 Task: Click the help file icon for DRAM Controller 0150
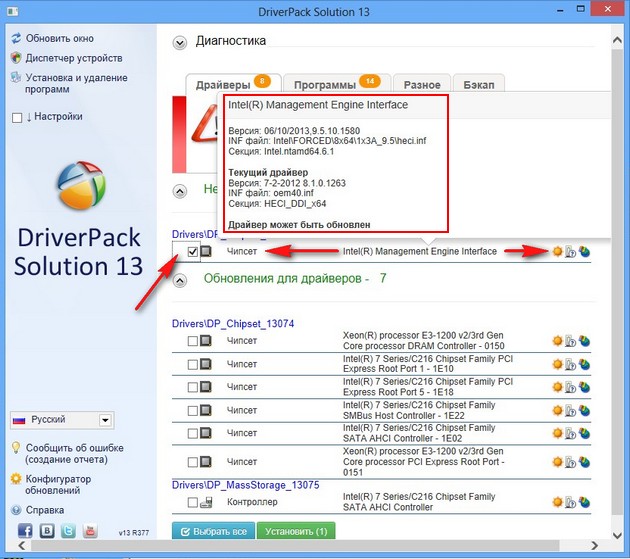pyautogui.click(x=570, y=342)
